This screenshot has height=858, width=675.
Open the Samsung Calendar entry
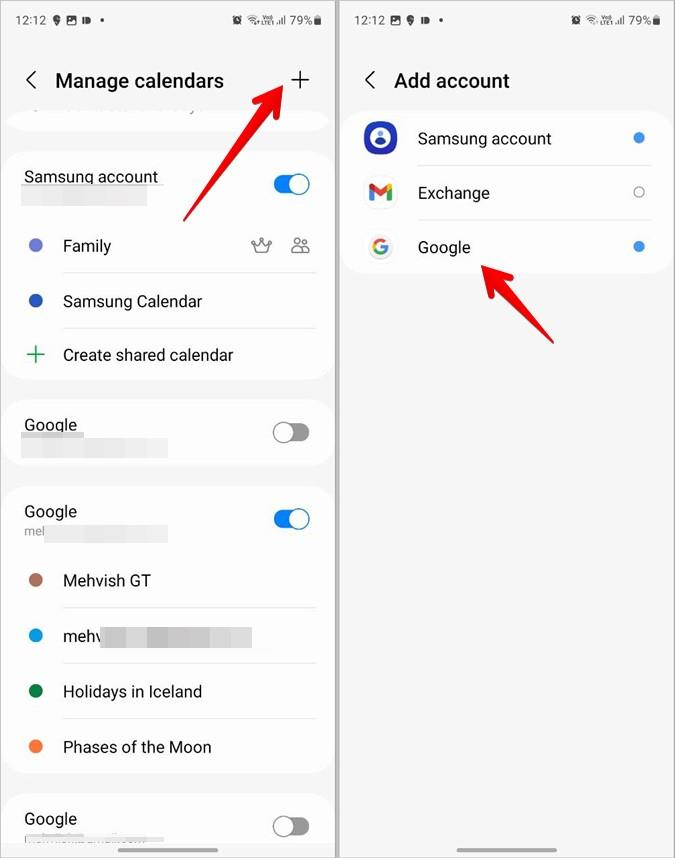[168, 301]
